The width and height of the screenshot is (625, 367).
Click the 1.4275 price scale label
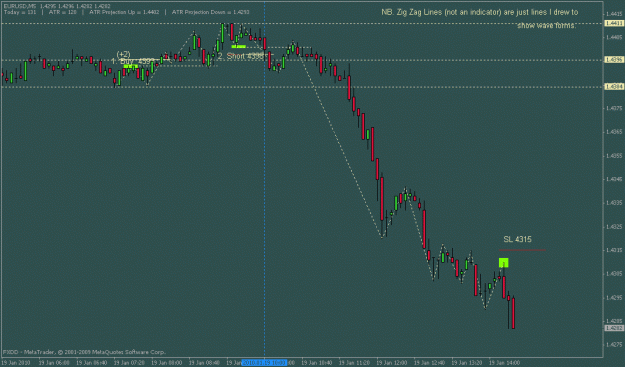click(614, 345)
